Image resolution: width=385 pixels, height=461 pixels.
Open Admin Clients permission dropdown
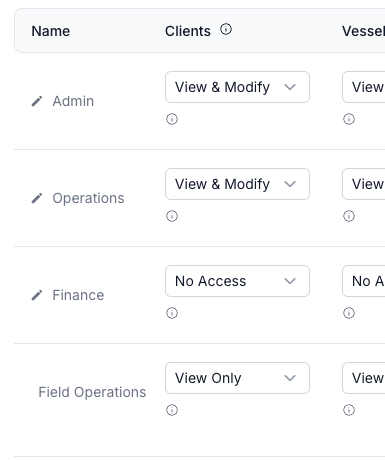pos(237,87)
